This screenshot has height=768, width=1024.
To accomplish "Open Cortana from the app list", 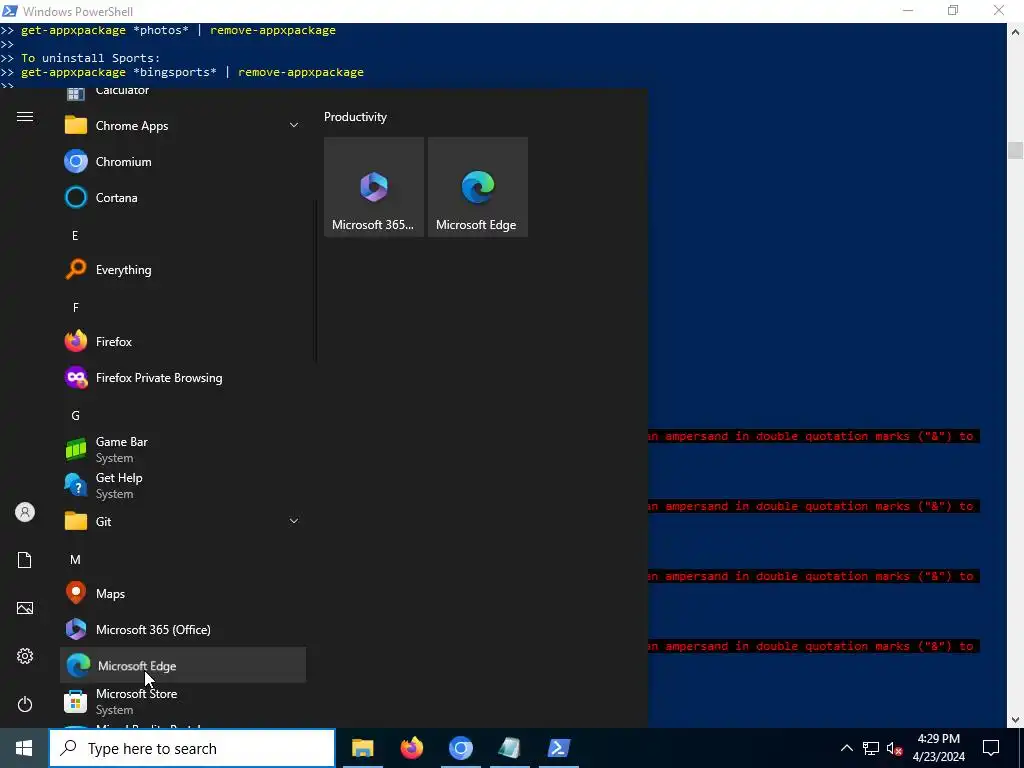I will pos(183,197).
